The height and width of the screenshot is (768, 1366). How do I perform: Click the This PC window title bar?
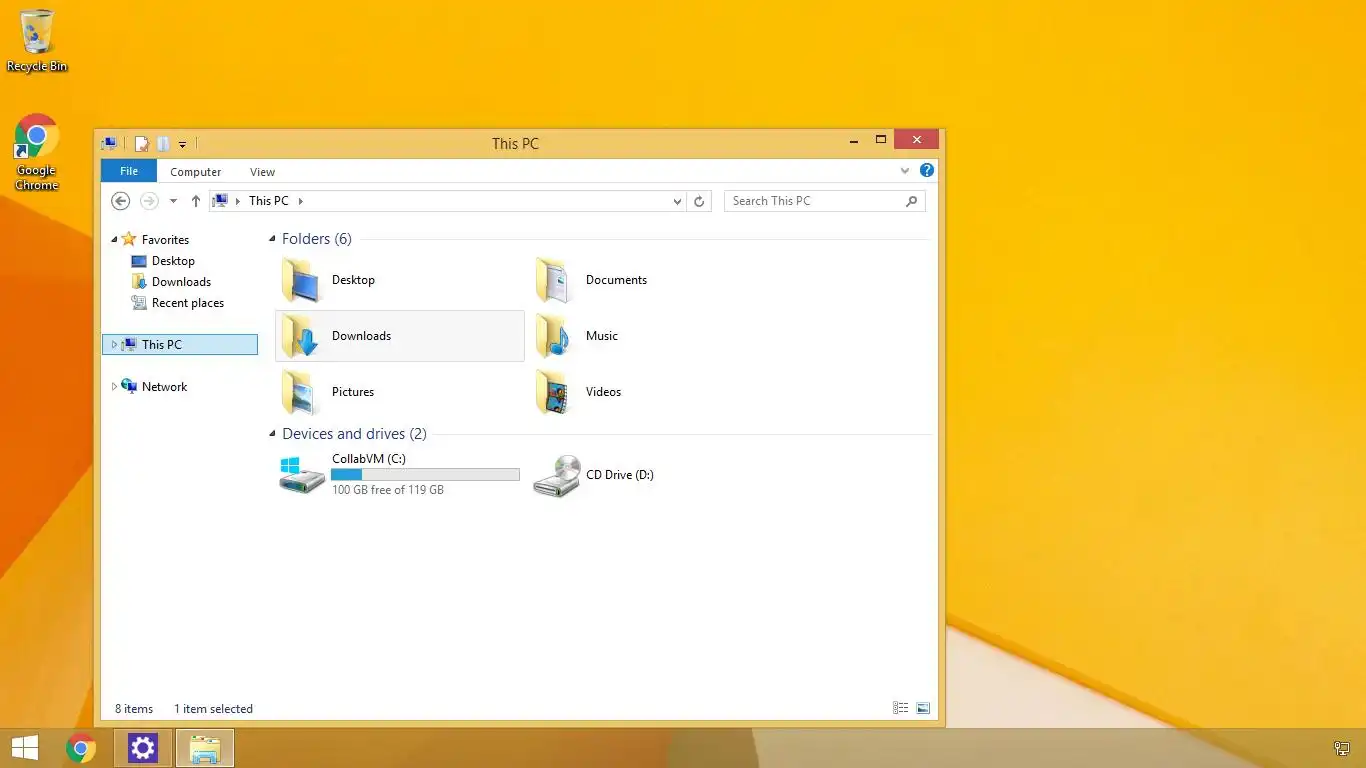coord(515,144)
